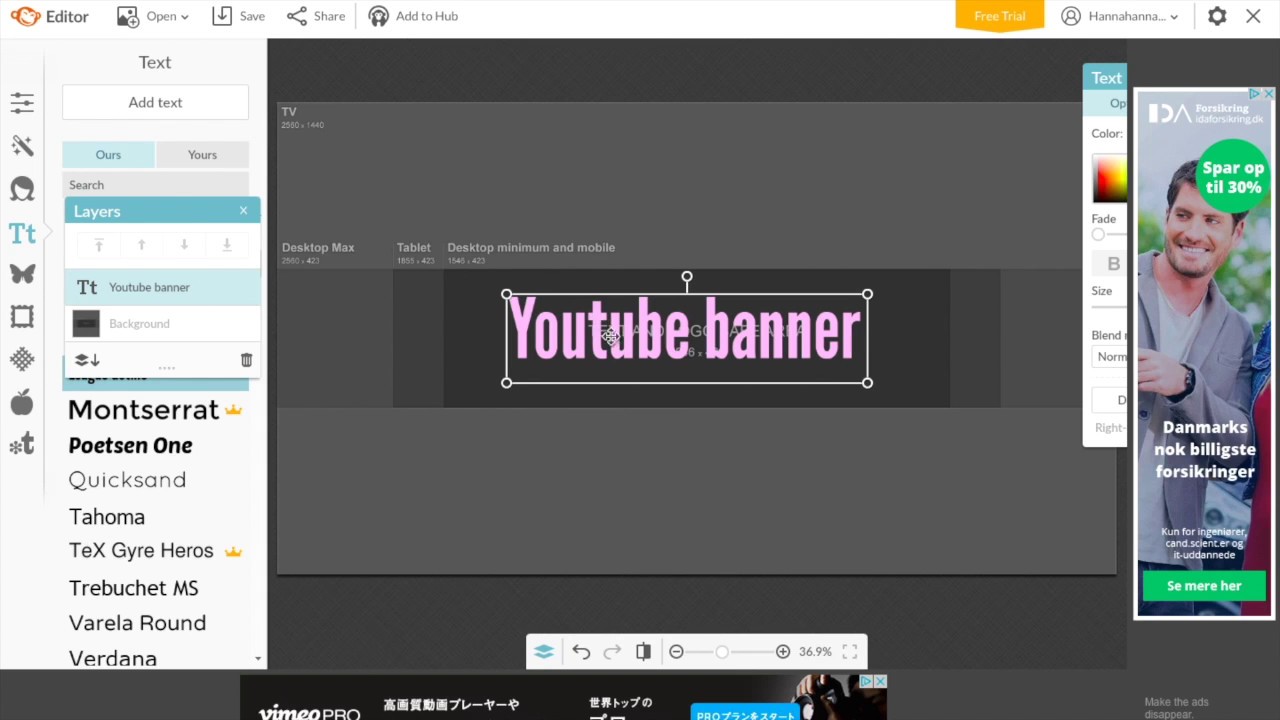Undo the last action
Screen dimensions: 1280x720
581,652
